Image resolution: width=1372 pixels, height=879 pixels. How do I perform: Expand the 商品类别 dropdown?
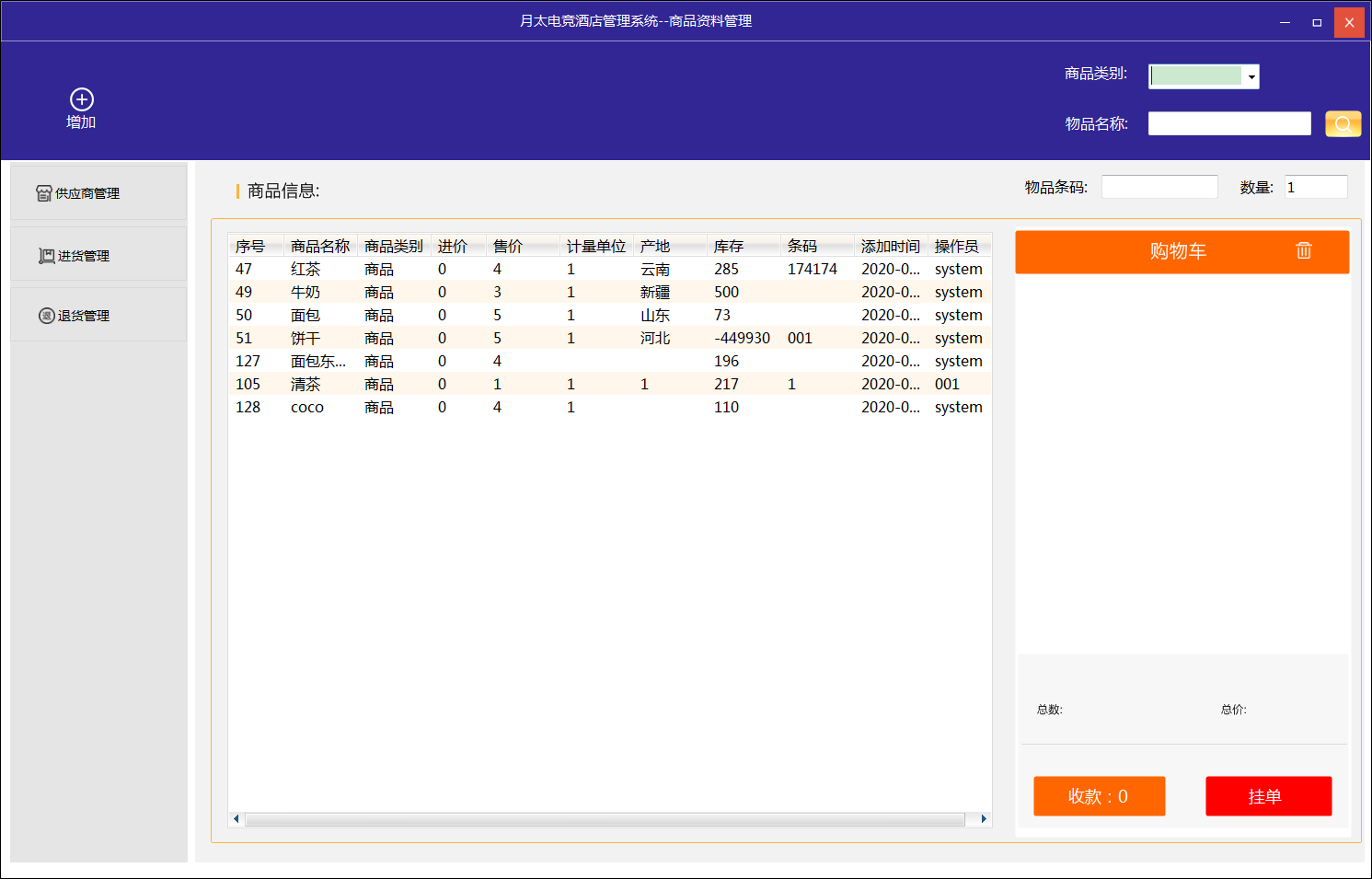1251,76
